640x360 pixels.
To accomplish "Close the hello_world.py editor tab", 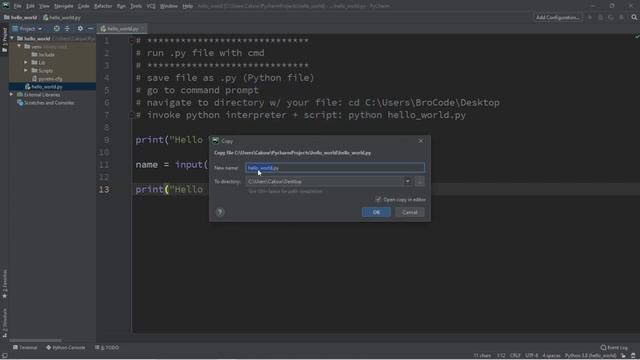I will point(142,29).
